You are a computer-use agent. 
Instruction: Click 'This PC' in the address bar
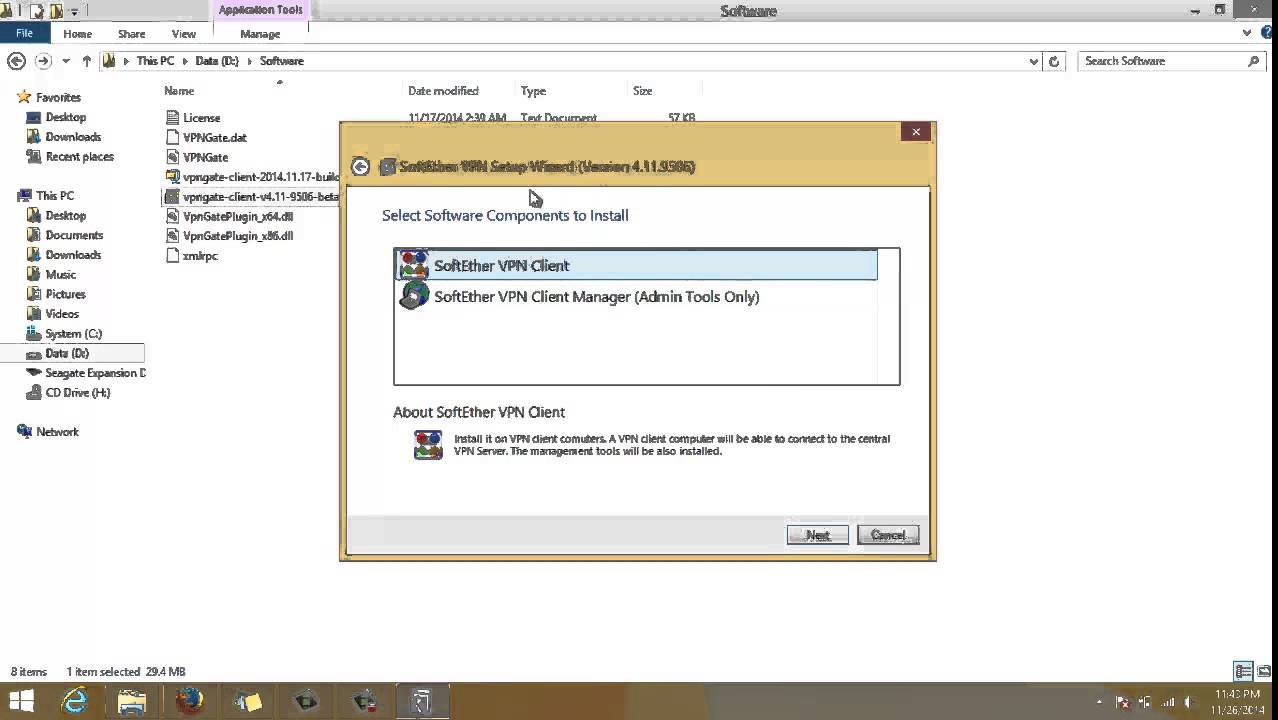click(x=155, y=61)
